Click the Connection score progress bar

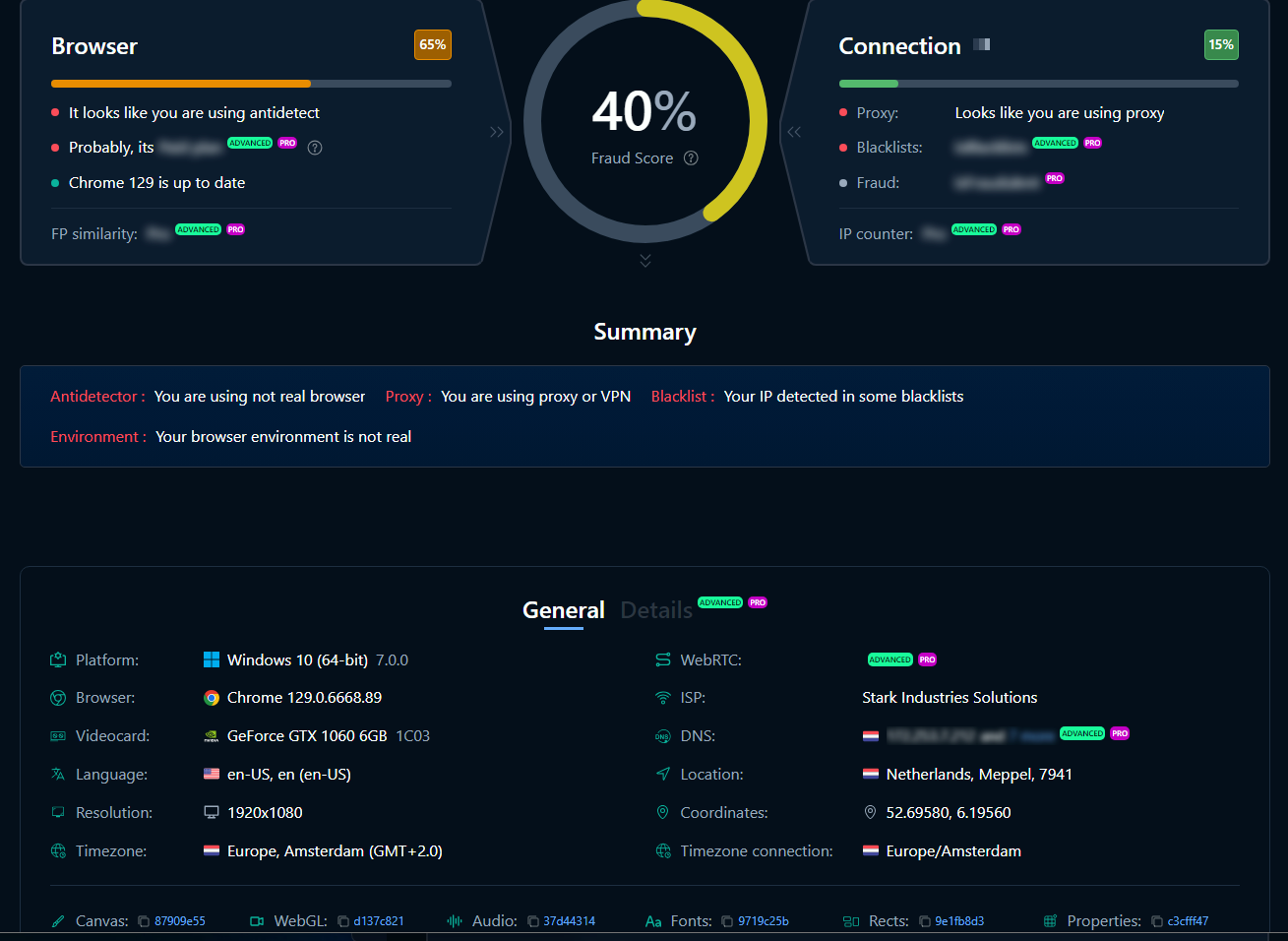1038,84
